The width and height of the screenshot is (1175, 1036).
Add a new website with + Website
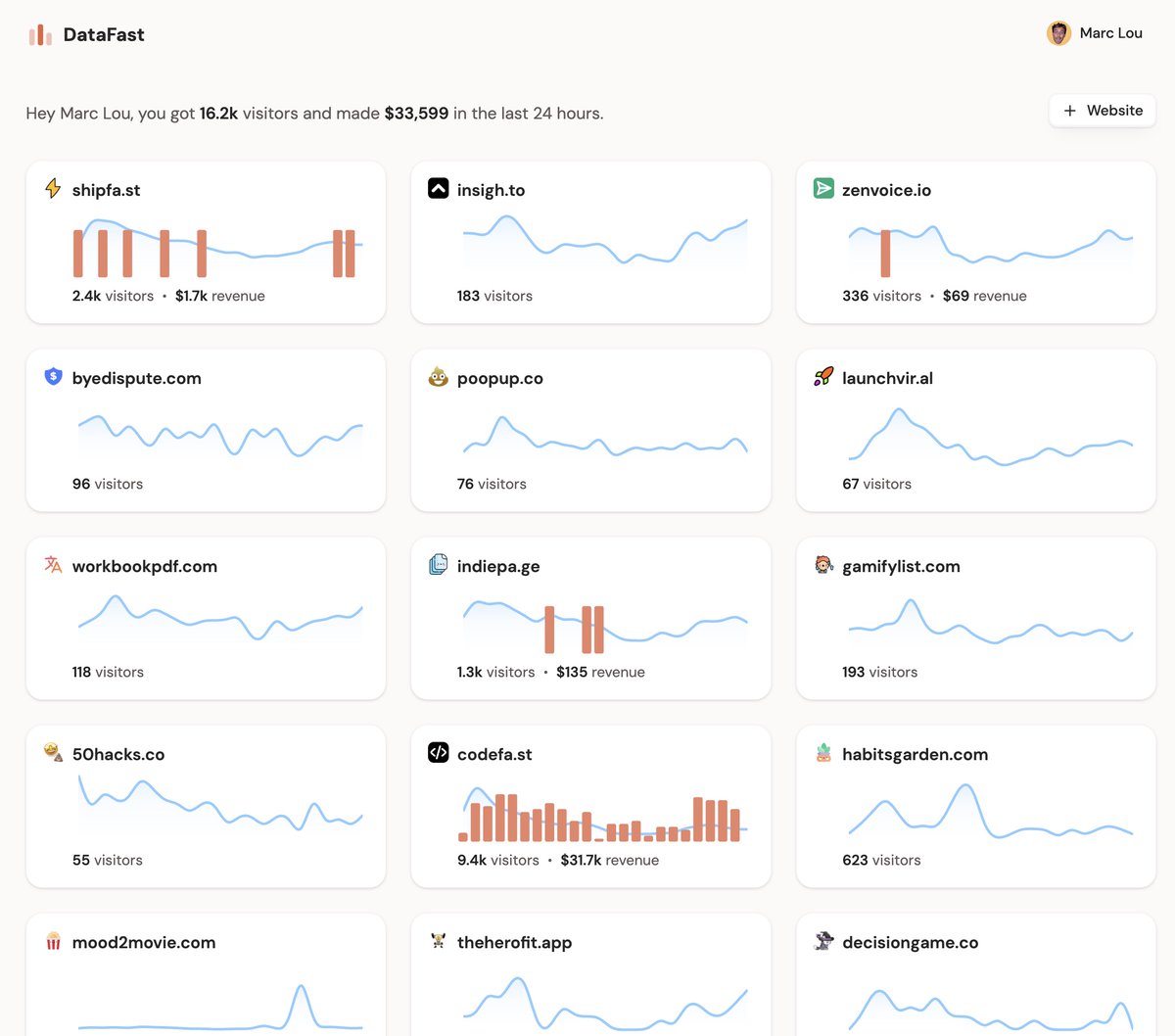(x=1103, y=111)
